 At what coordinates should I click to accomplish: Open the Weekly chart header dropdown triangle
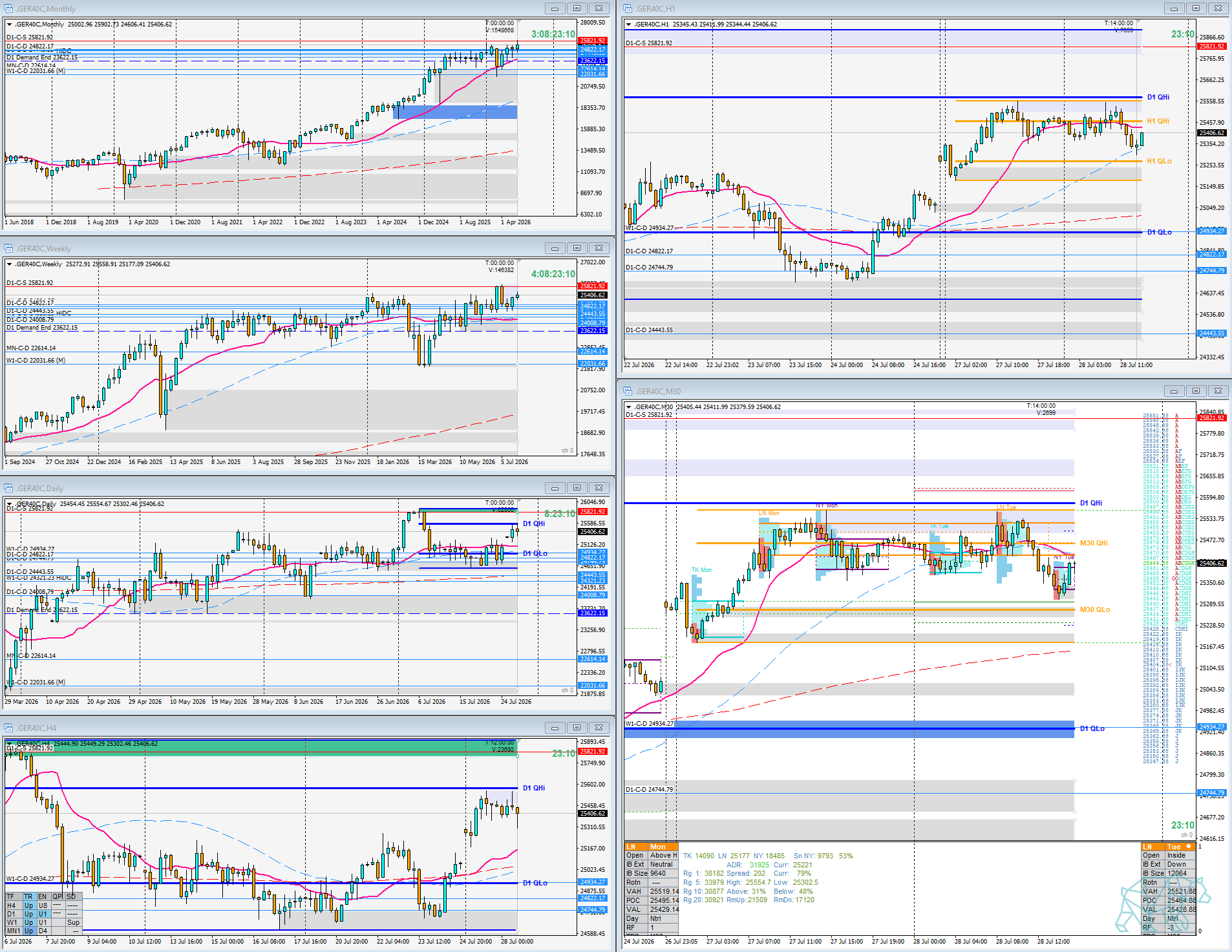point(10,264)
